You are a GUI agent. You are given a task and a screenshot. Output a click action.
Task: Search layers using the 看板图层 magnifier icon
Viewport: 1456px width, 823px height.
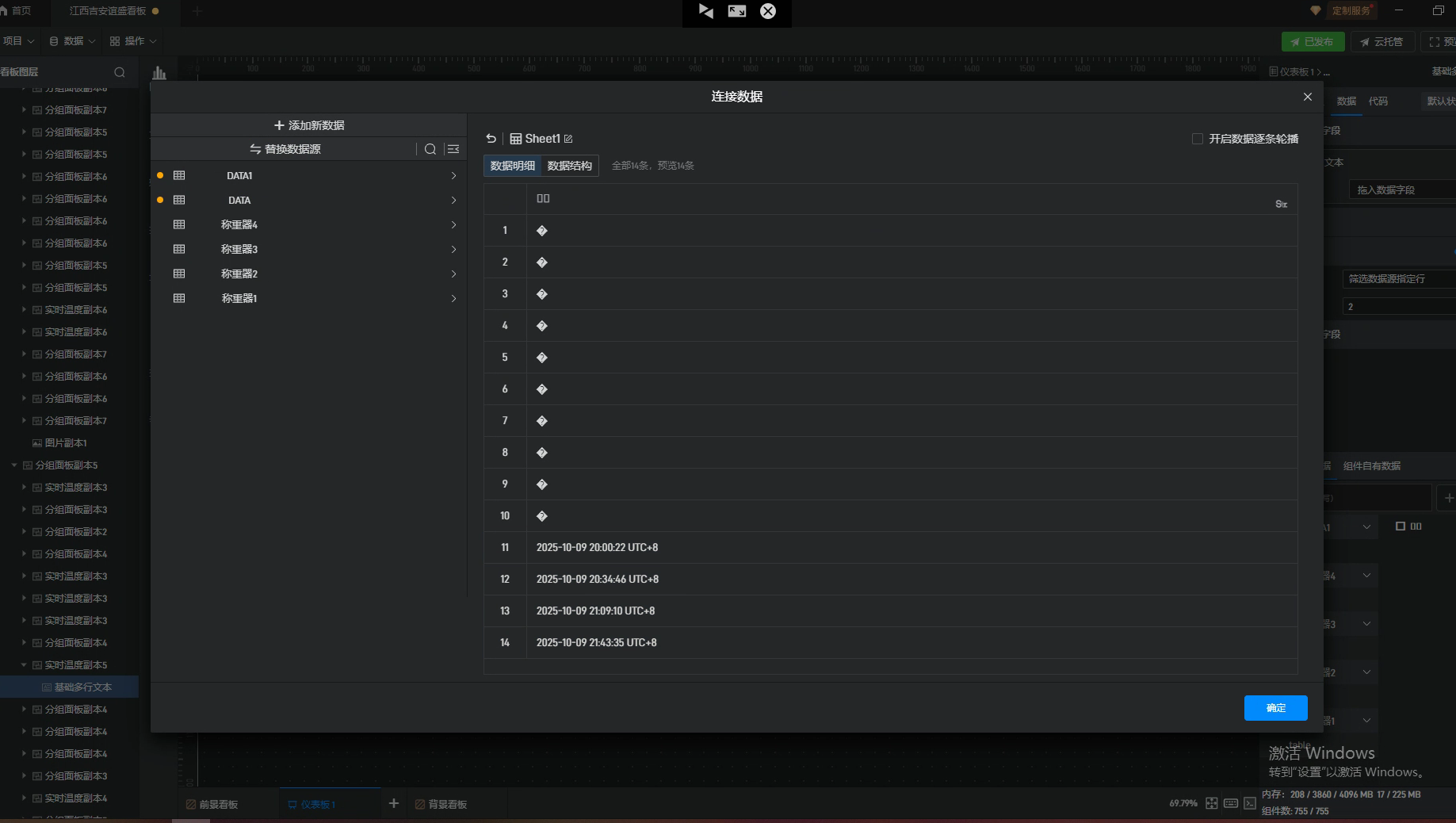click(x=120, y=72)
